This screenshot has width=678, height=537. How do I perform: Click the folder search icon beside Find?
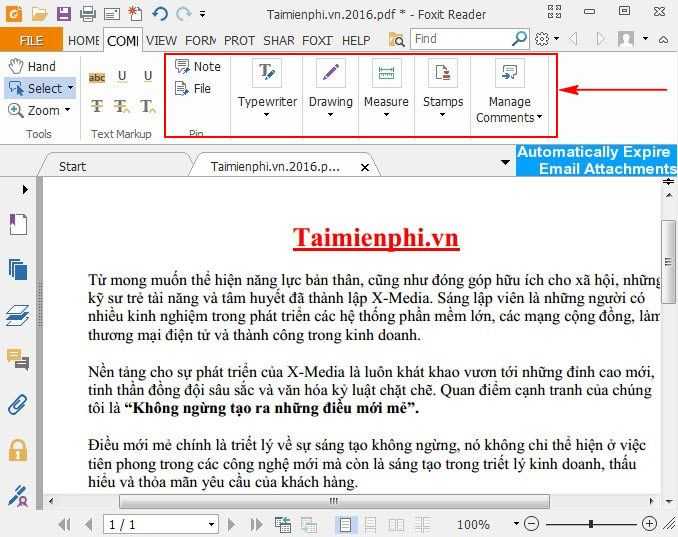[396, 40]
